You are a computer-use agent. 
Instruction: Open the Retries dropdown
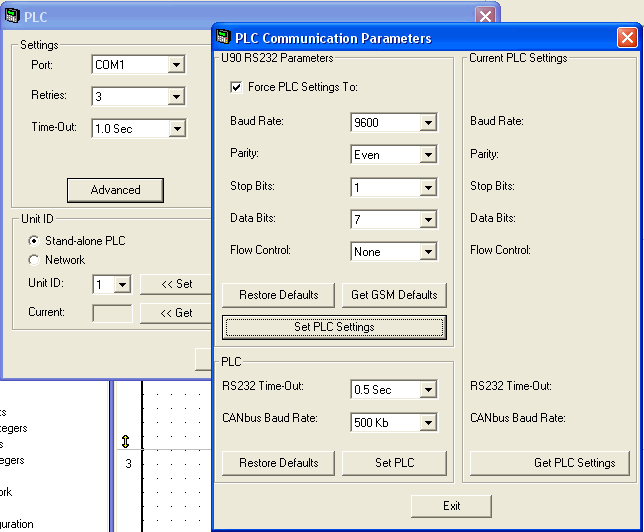tap(176, 97)
